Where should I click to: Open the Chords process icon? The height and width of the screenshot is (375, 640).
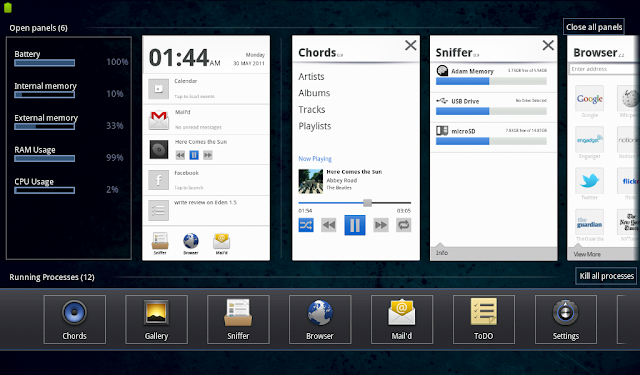[74, 320]
